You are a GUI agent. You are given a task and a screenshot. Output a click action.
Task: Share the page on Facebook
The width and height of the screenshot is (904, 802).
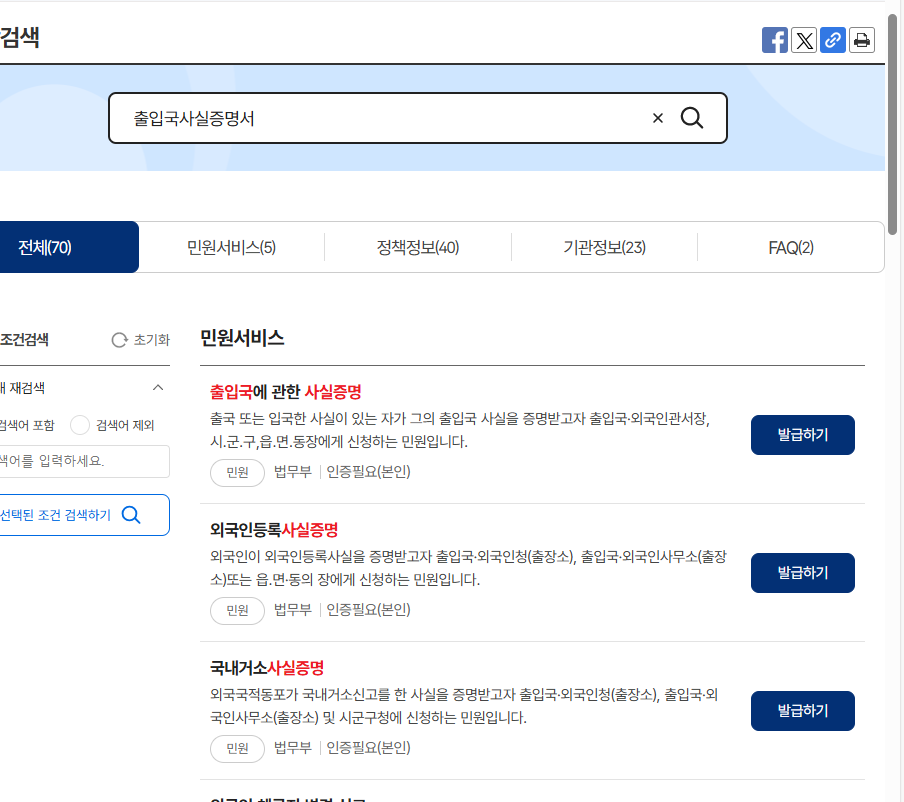click(774, 40)
